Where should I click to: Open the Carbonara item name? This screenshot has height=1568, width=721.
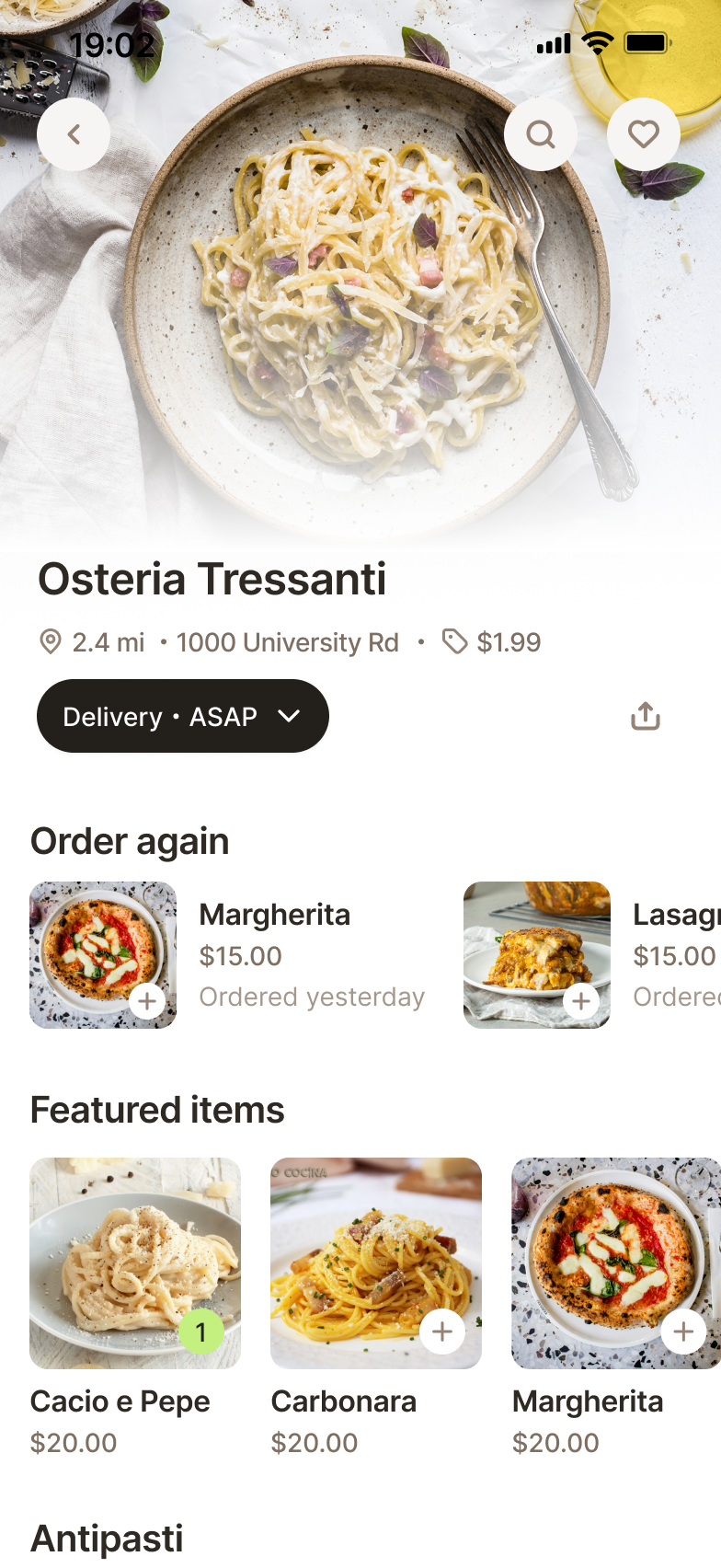tap(344, 1401)
